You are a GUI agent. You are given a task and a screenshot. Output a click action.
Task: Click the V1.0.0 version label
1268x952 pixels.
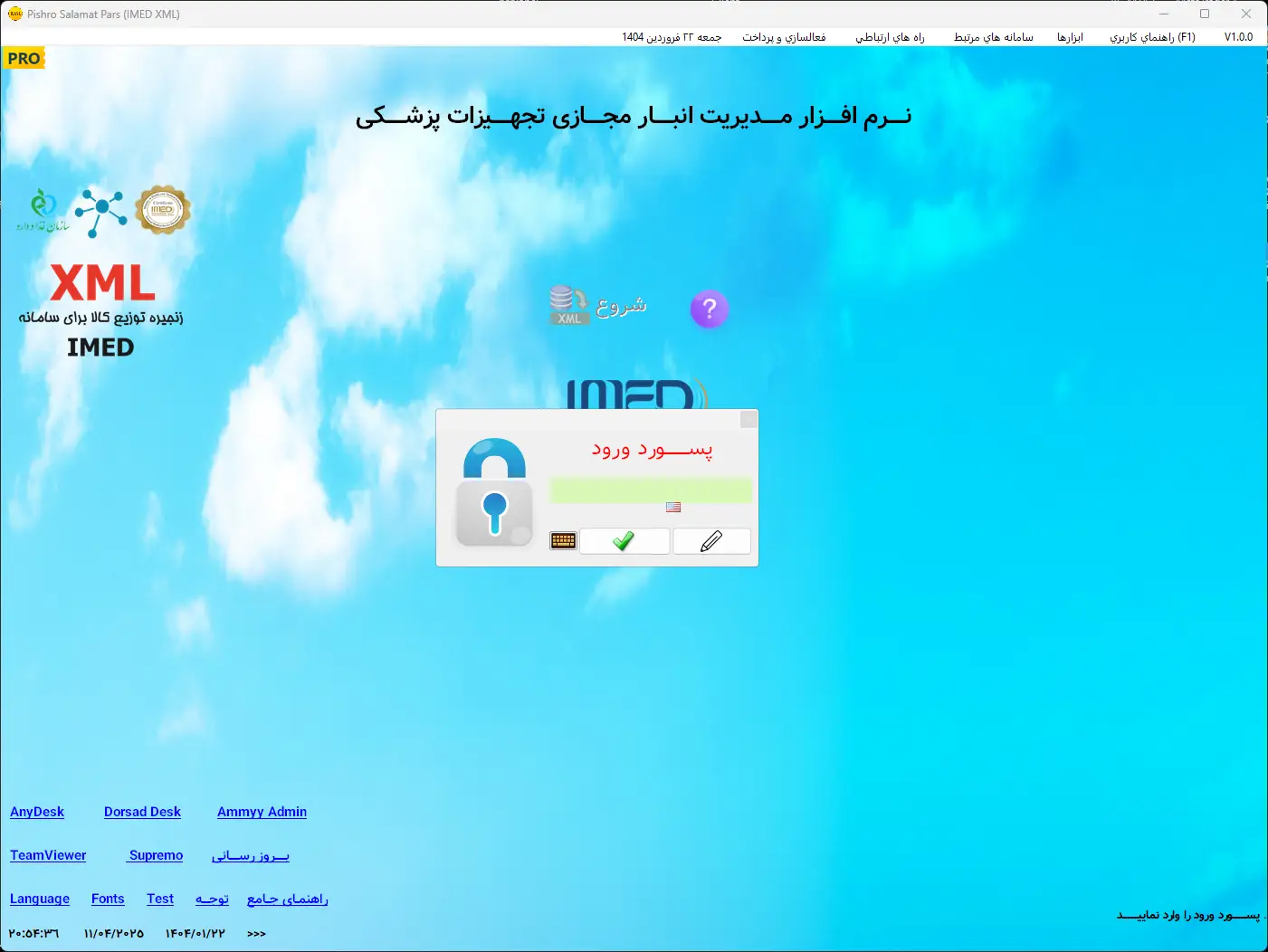[x=1238, y=37]
